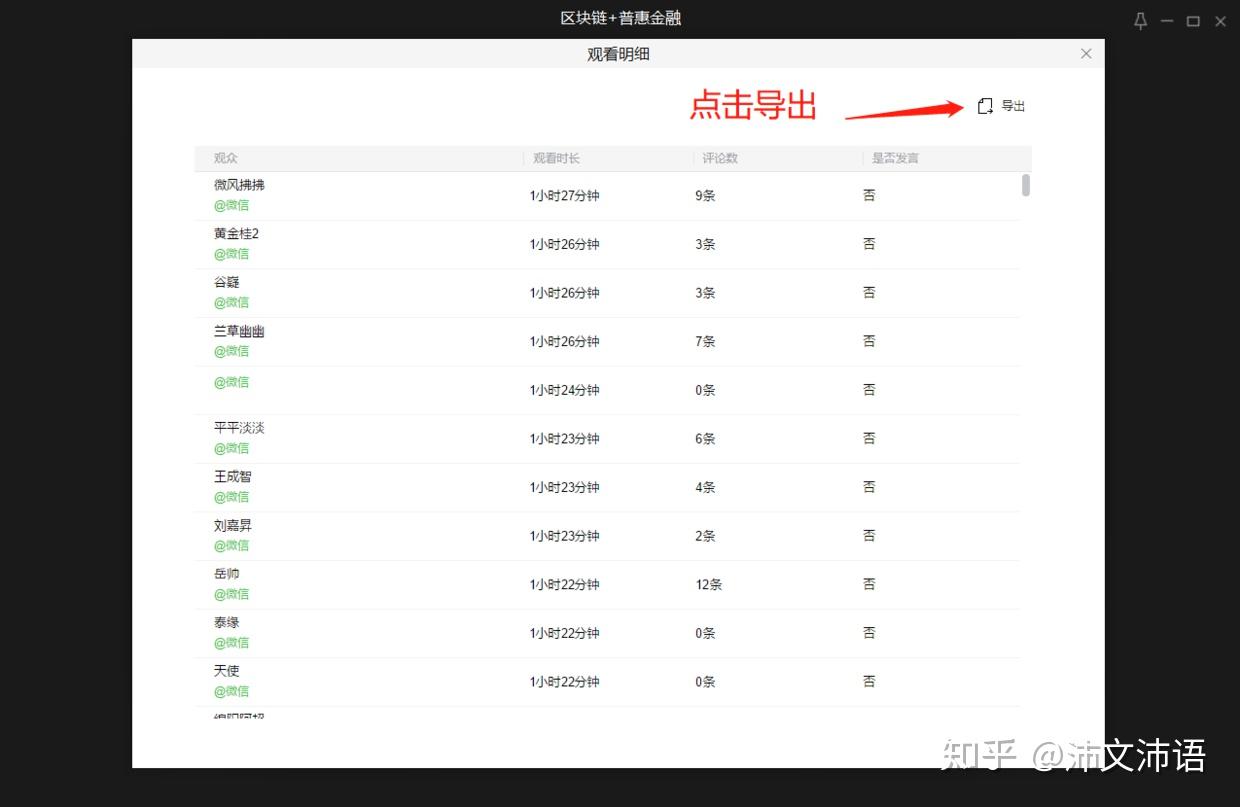Click the 2条 comment count

706,536
